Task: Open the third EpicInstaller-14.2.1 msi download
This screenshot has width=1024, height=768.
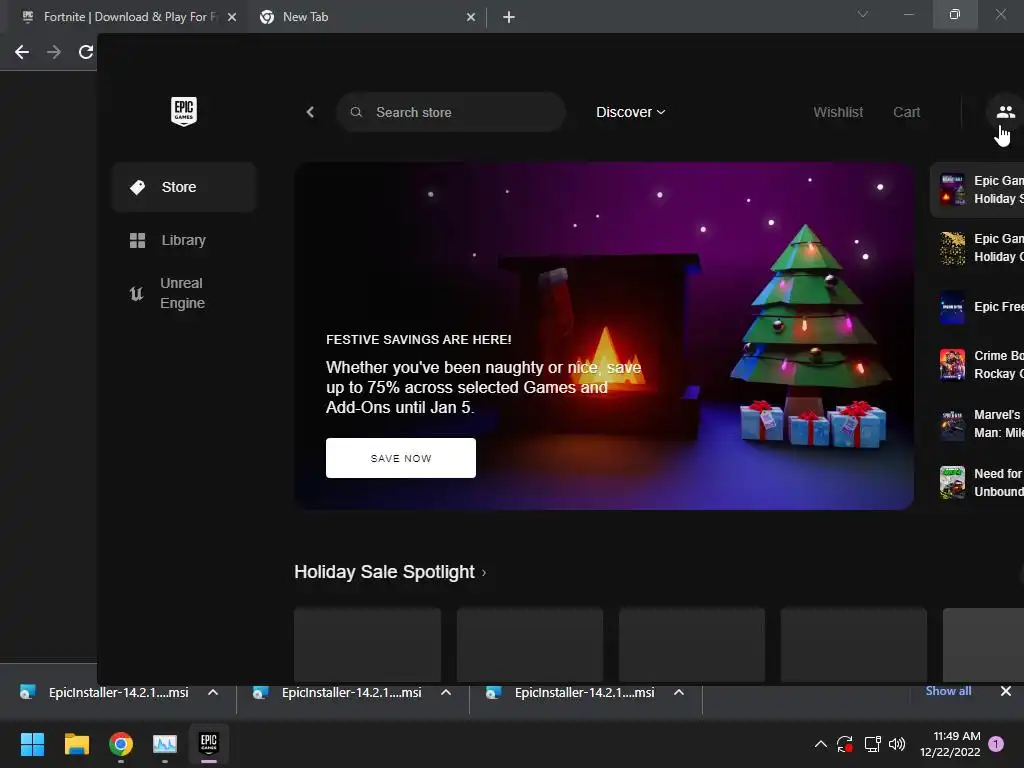Action: point(571,692)
